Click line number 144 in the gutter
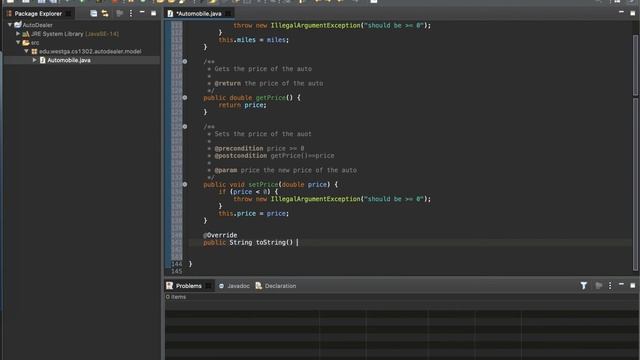The height and width of the screenshot is (360, 640). (177, 264)
